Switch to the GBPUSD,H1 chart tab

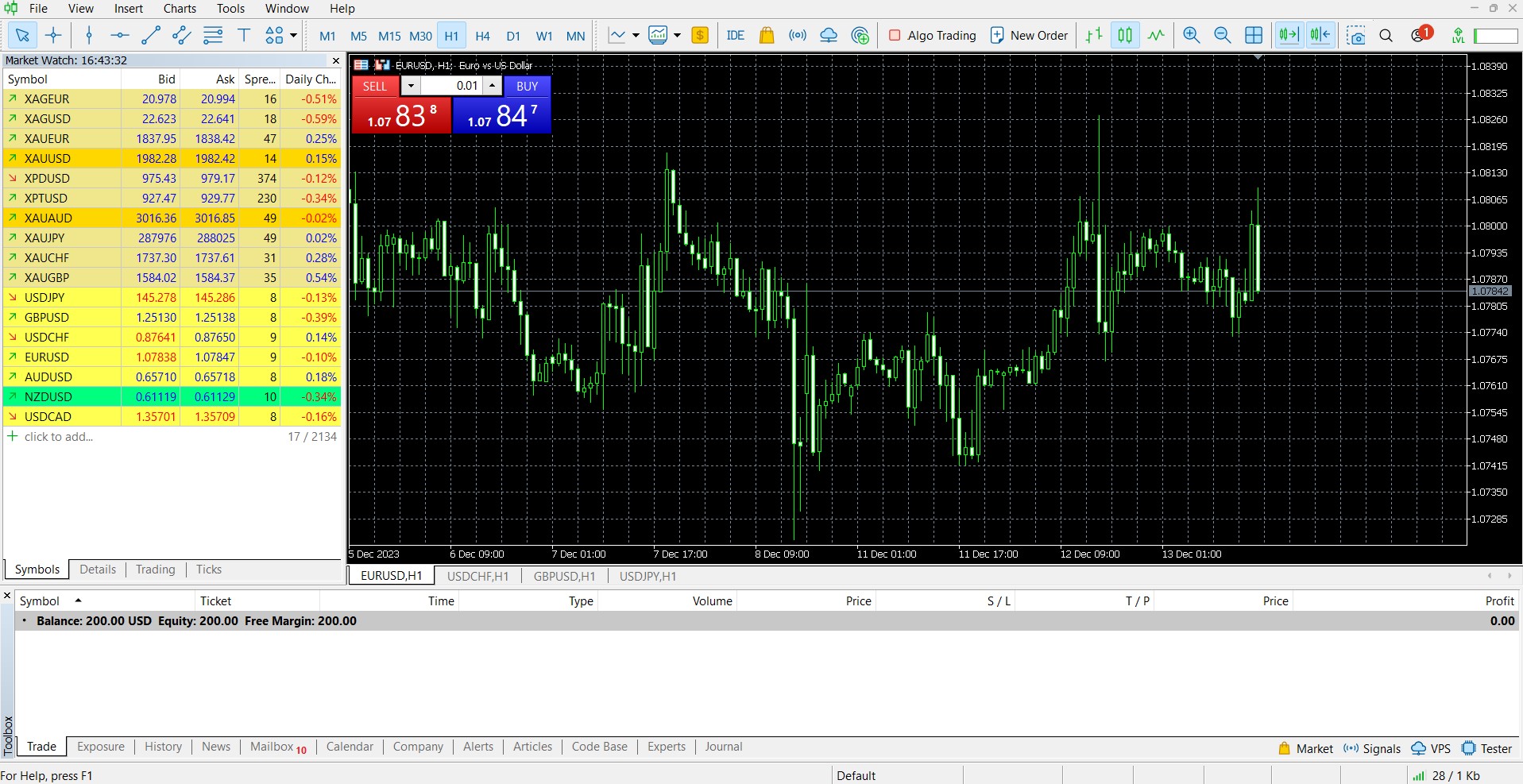pyautogui.click(x=564, y=576)
